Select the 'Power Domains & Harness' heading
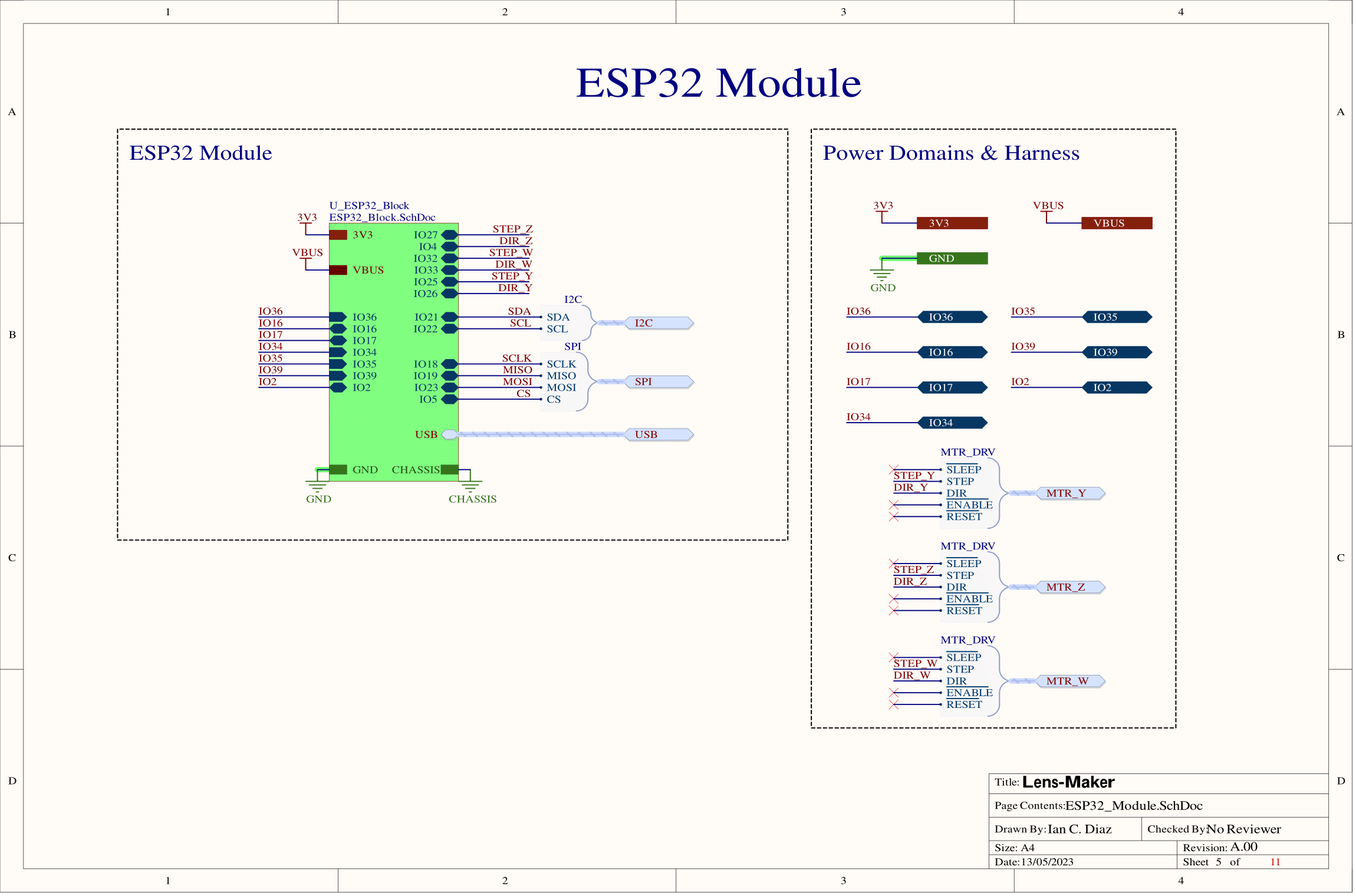 950,153
